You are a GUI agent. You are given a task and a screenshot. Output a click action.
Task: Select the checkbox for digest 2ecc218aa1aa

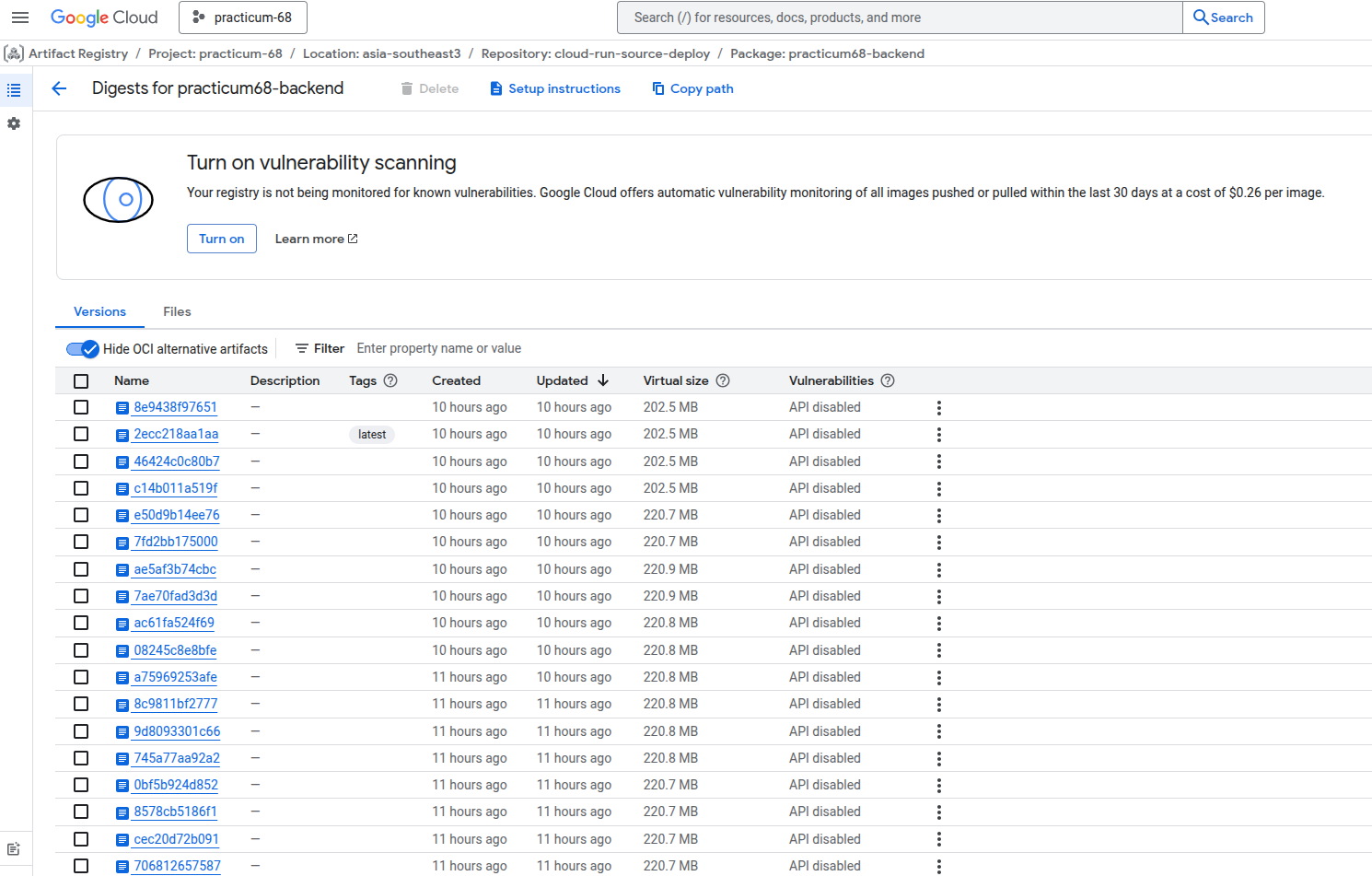coord(81,434)
